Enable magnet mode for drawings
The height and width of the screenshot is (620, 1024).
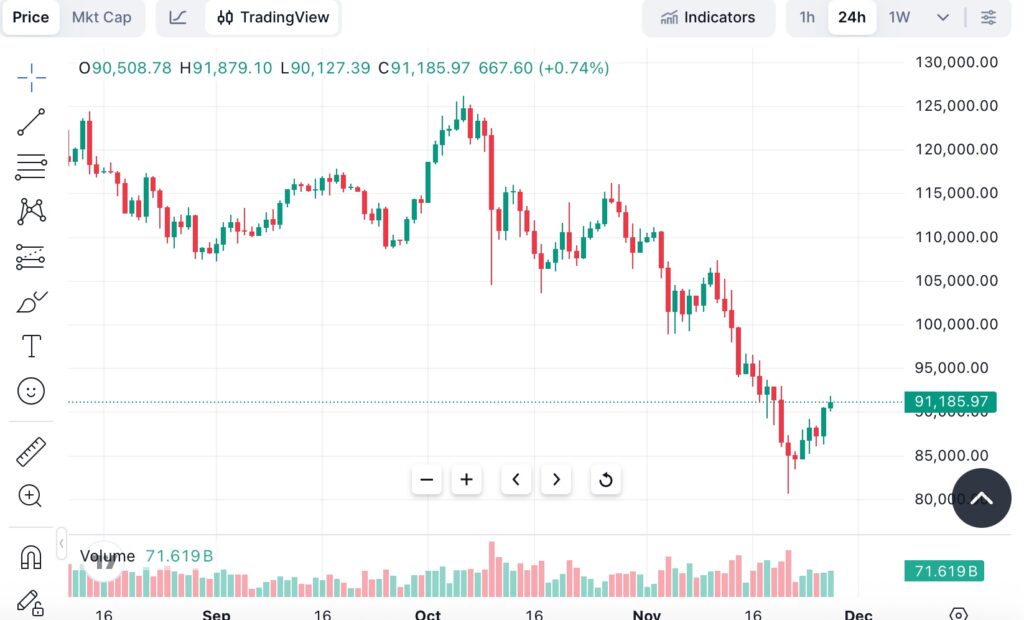point(30,557)
